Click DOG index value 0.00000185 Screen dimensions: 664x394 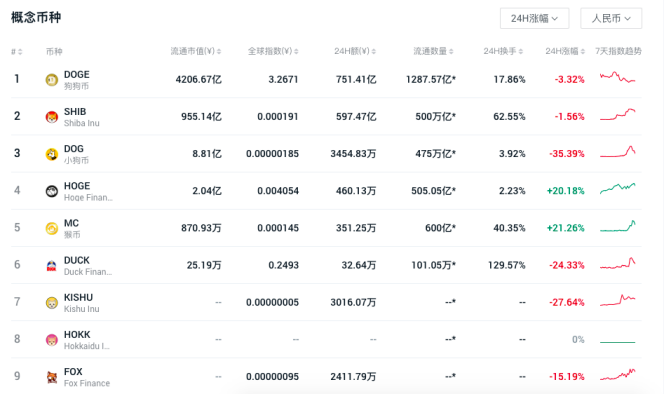click(272, 153)
